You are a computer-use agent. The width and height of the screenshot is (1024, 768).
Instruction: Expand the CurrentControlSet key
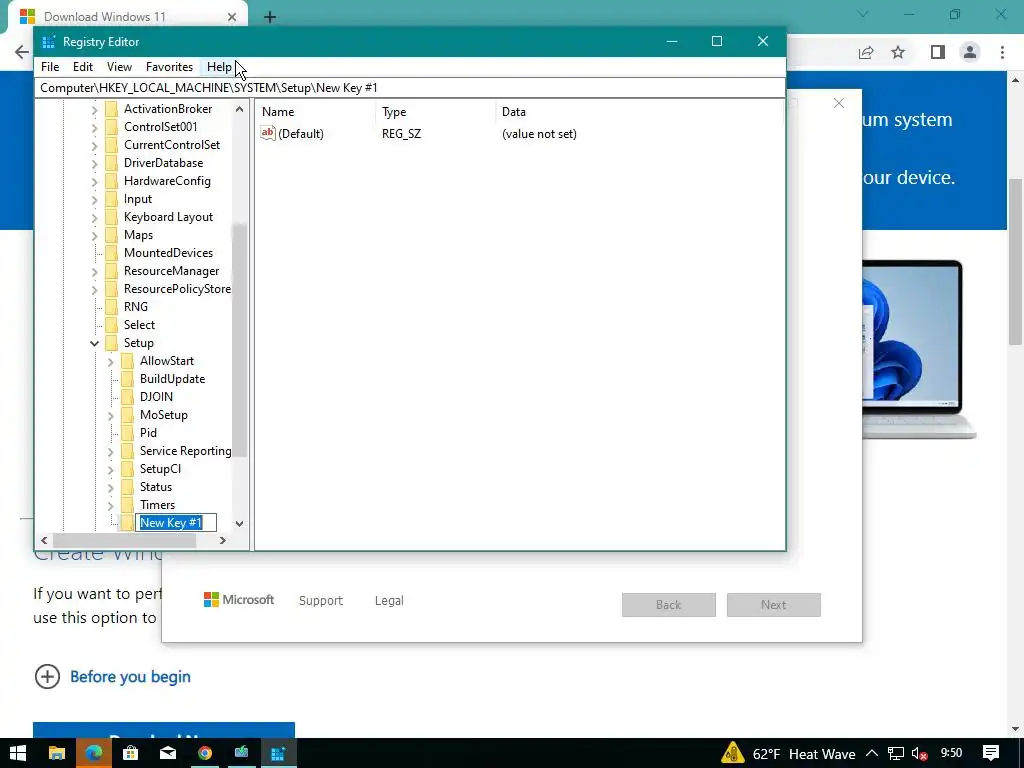[95, 145]
